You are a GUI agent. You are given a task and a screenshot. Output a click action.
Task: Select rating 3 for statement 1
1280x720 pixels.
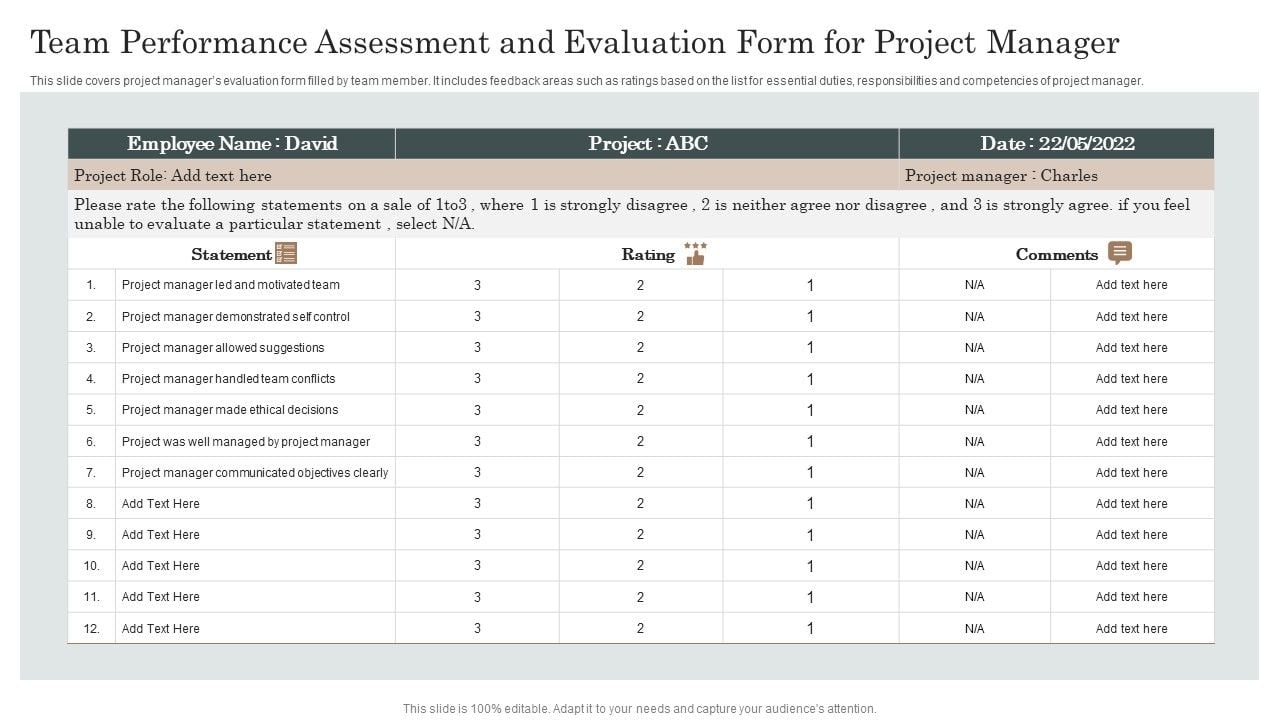tap(477, 285)
